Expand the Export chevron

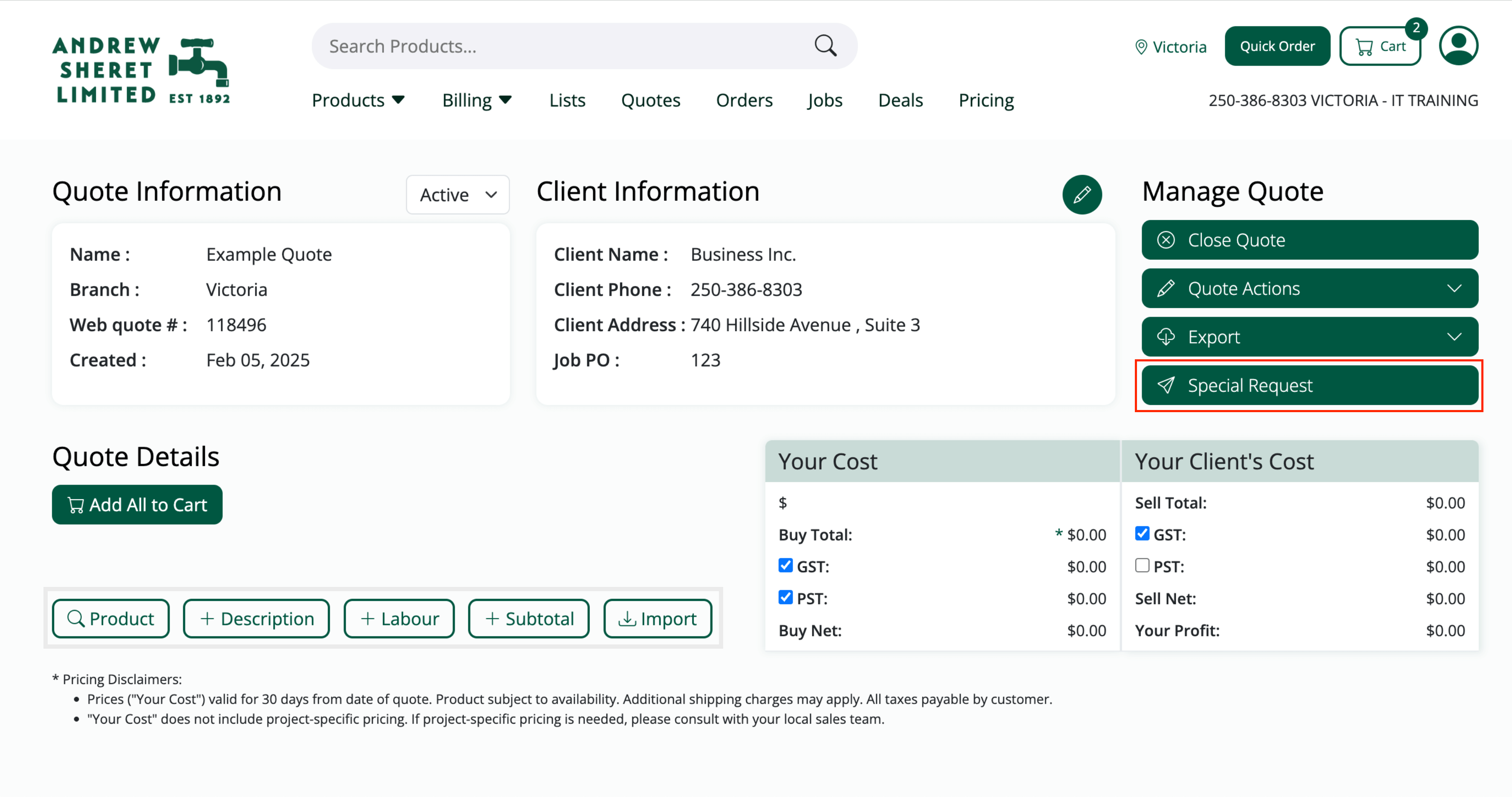(1454, 337)
